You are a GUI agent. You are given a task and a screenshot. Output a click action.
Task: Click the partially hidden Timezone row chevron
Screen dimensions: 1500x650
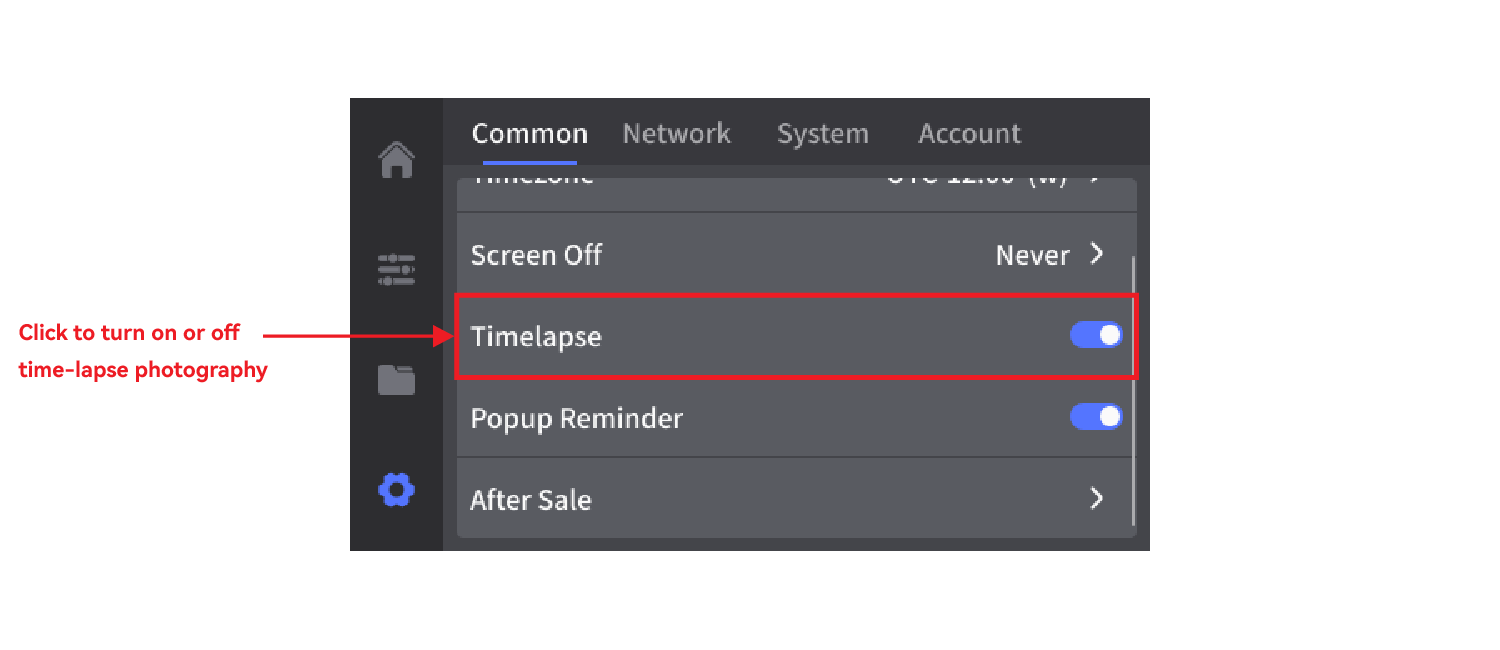coord(1095,181)
